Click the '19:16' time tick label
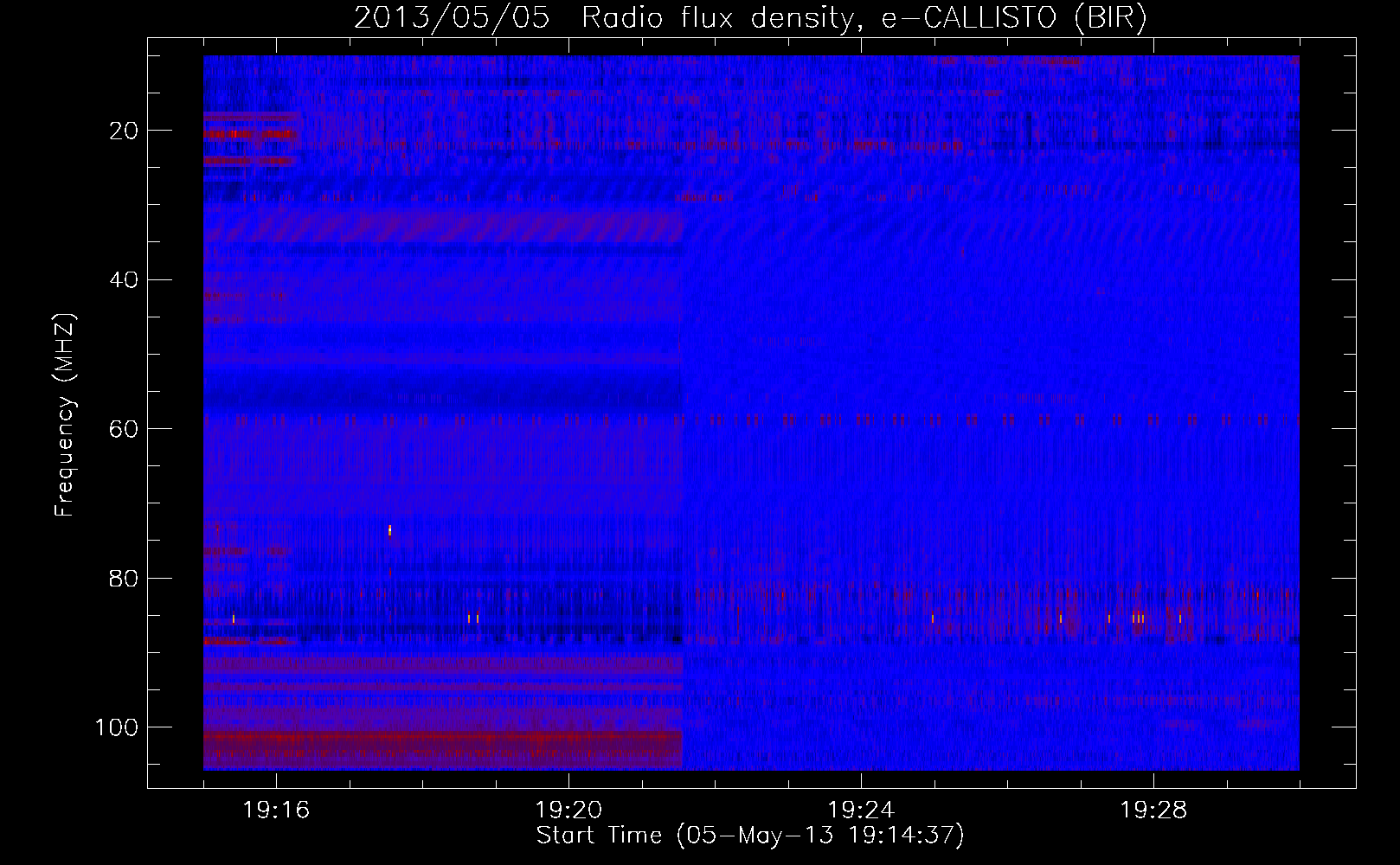Screen dimensions: 1400x865 click(x=277, y=810)
